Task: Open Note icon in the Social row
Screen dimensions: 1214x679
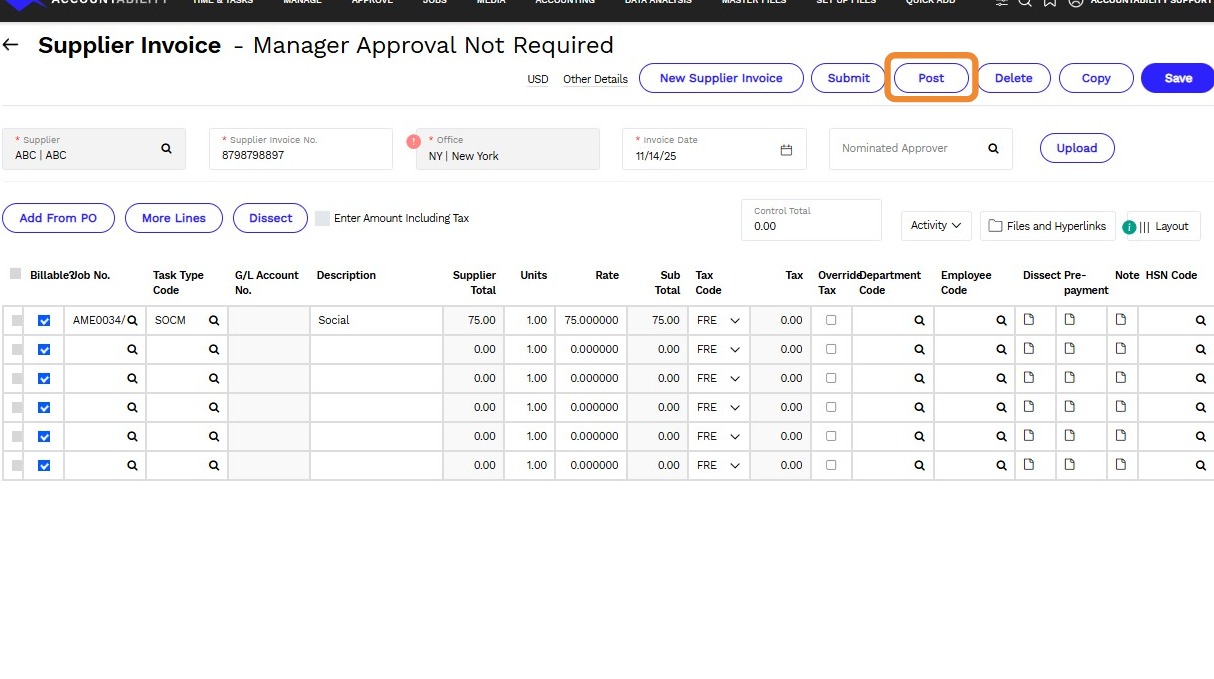Action: 1120,320
